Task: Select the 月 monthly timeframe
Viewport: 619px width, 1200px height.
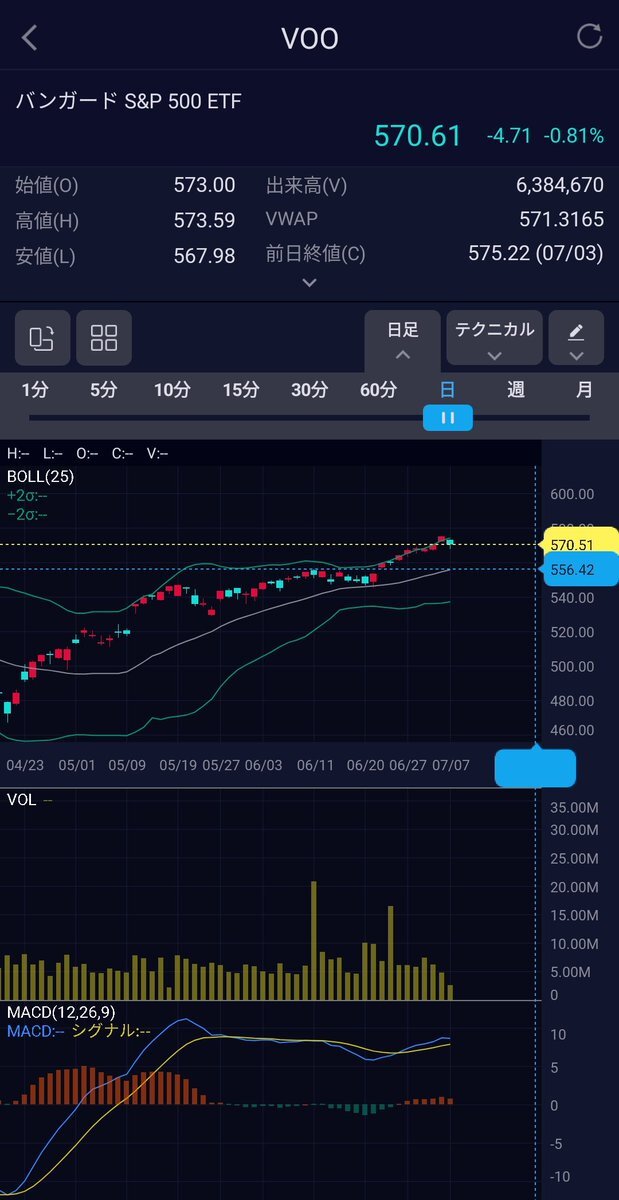Action: pyautogui.click(x=584, y=390)
